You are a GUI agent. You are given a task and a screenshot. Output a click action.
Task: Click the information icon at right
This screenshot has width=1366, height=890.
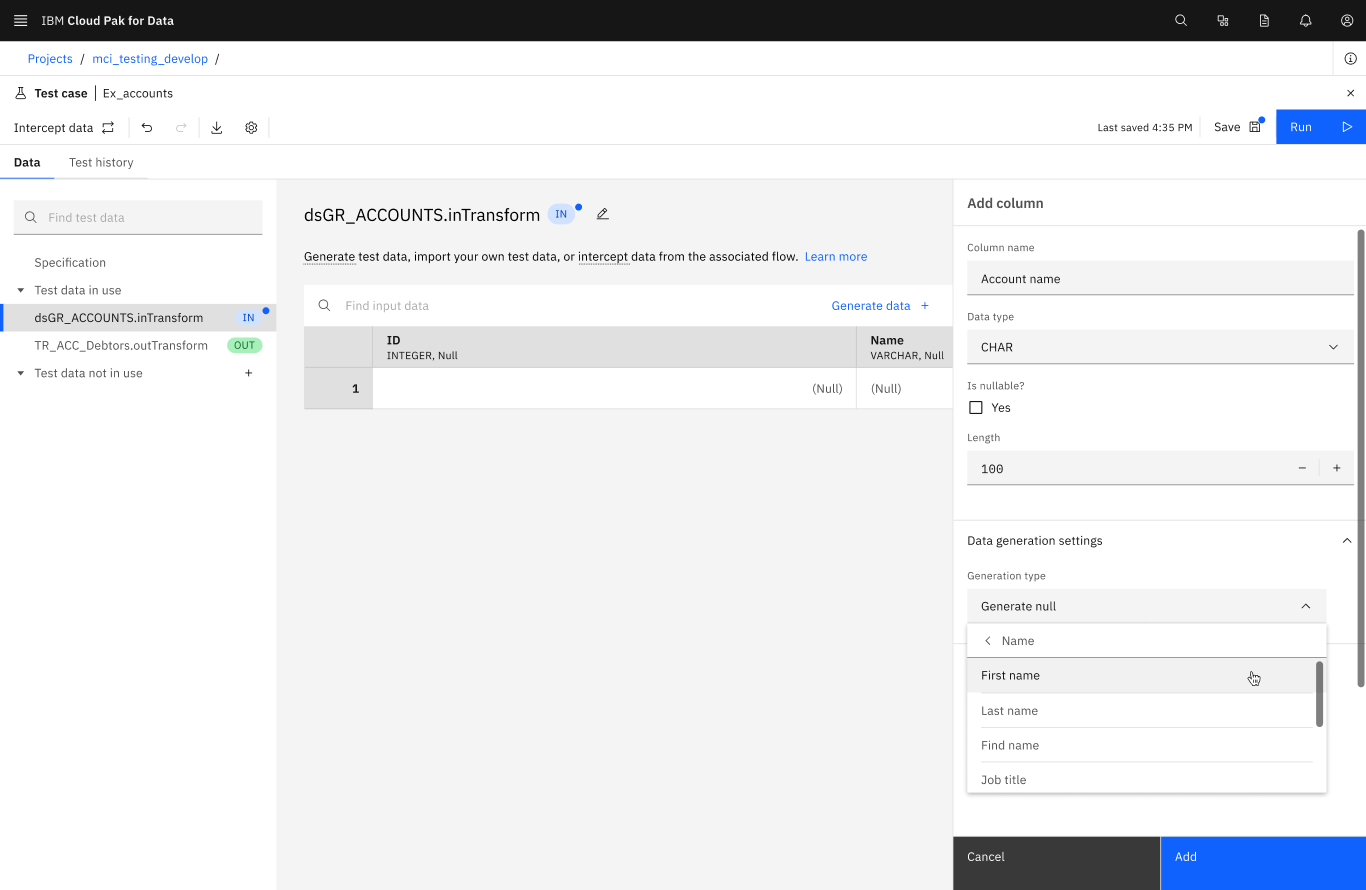[1350, 59]
